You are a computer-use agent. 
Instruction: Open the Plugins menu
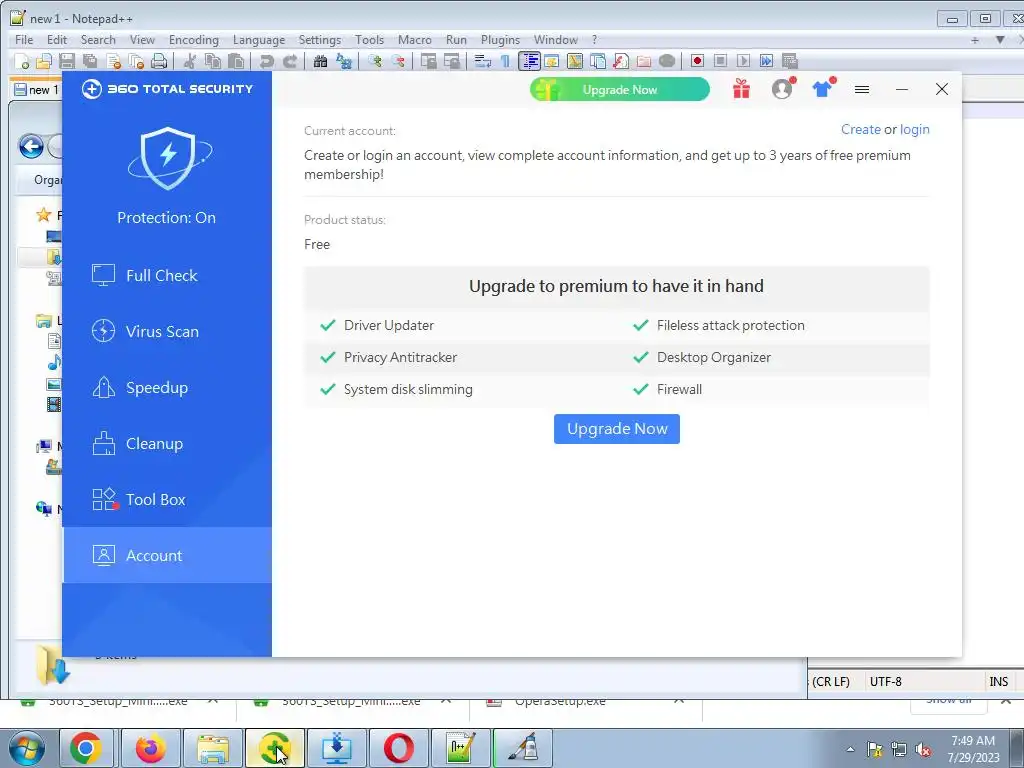tap(500, 40)
